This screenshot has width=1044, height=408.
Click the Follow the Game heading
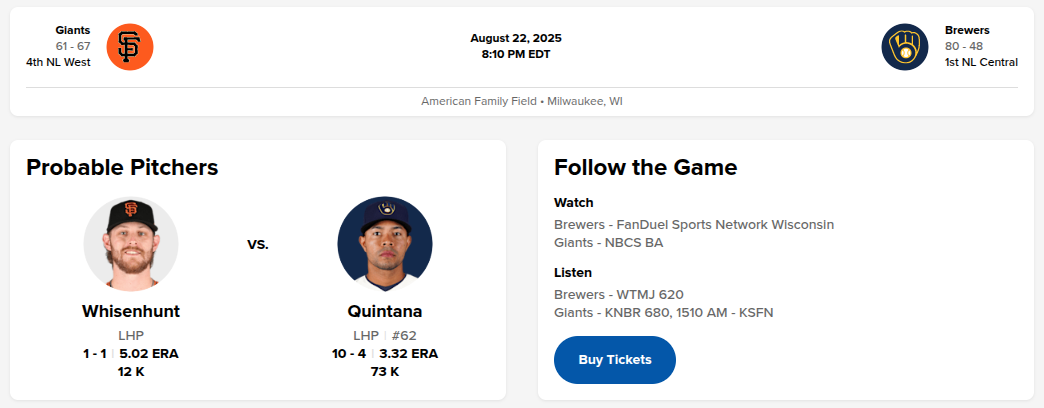coord(645,167)
